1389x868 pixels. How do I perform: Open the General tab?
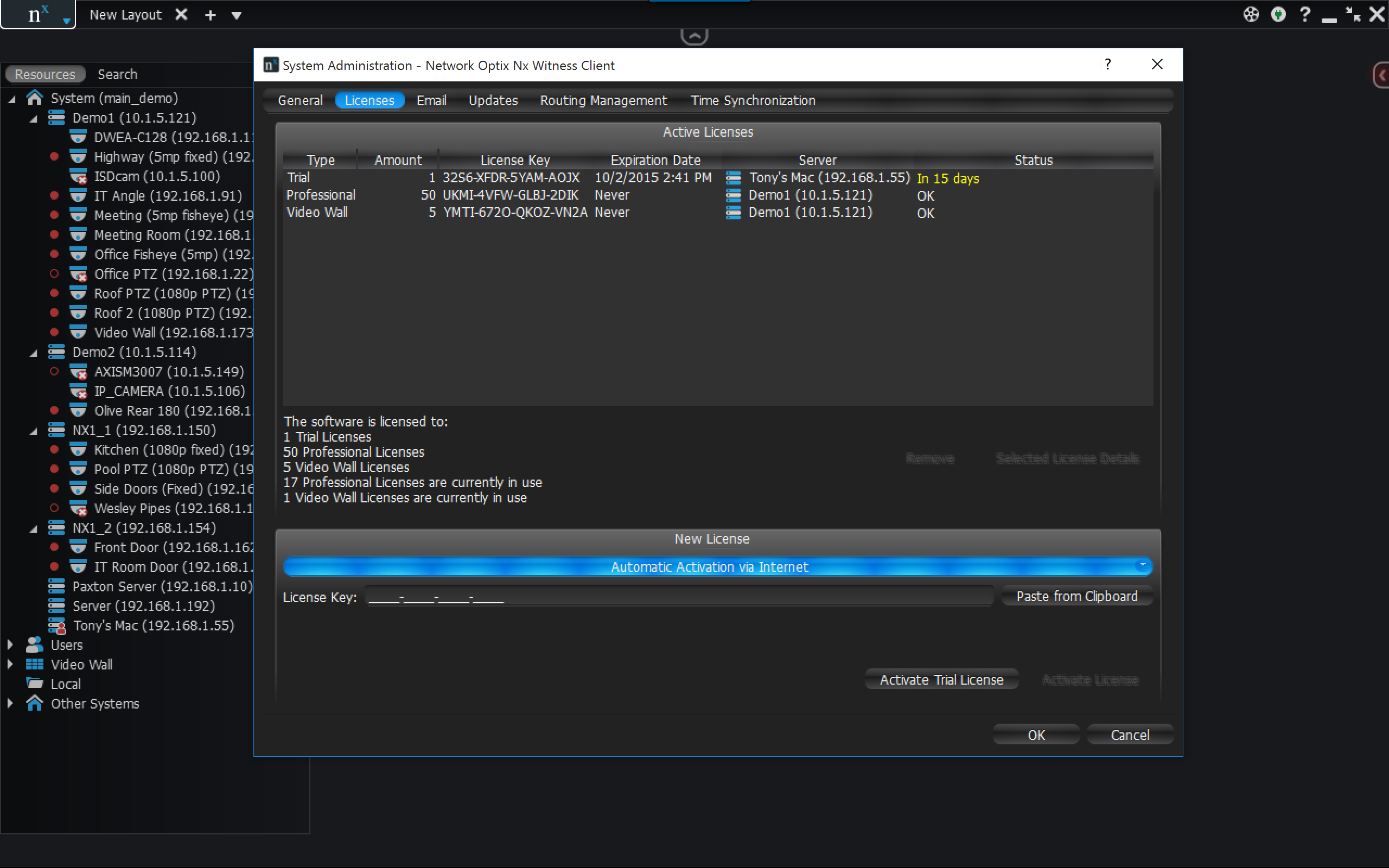pos(300,100)
